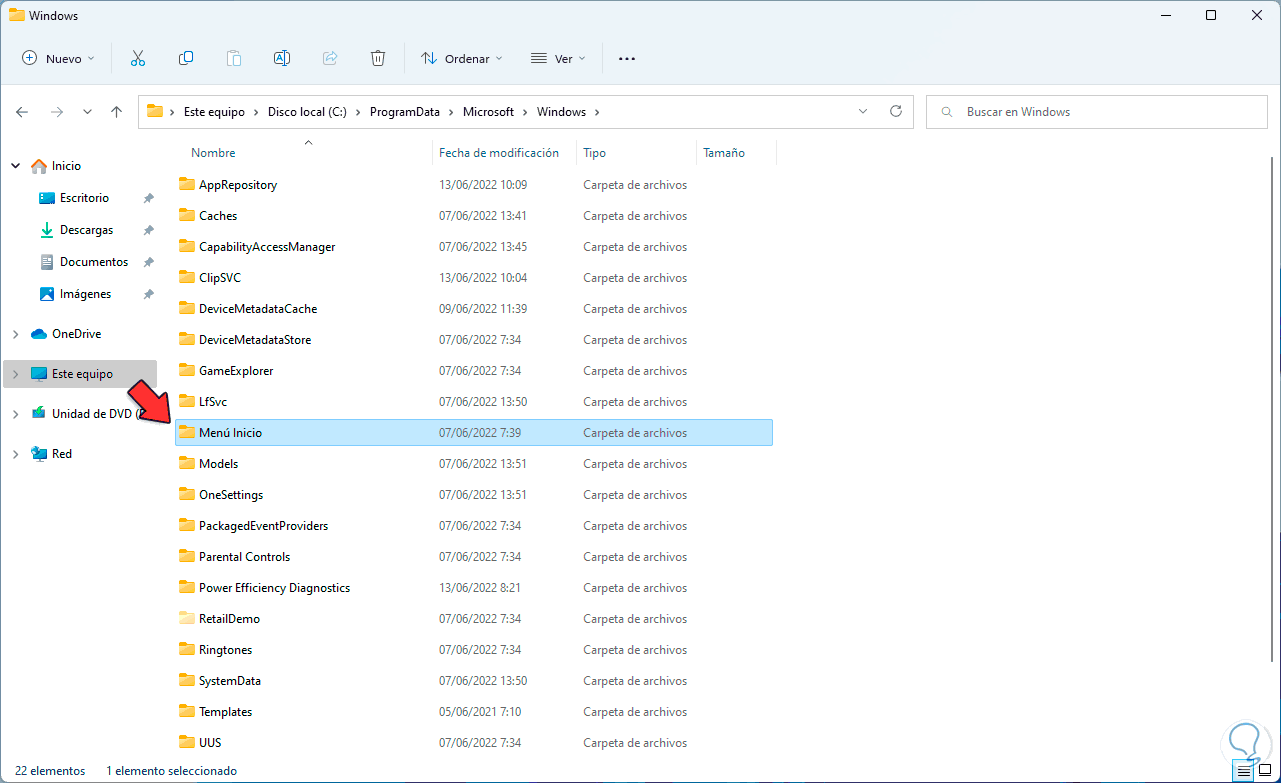
Task: Click the Copy icon in toolbar
Action: coord(186,58)
